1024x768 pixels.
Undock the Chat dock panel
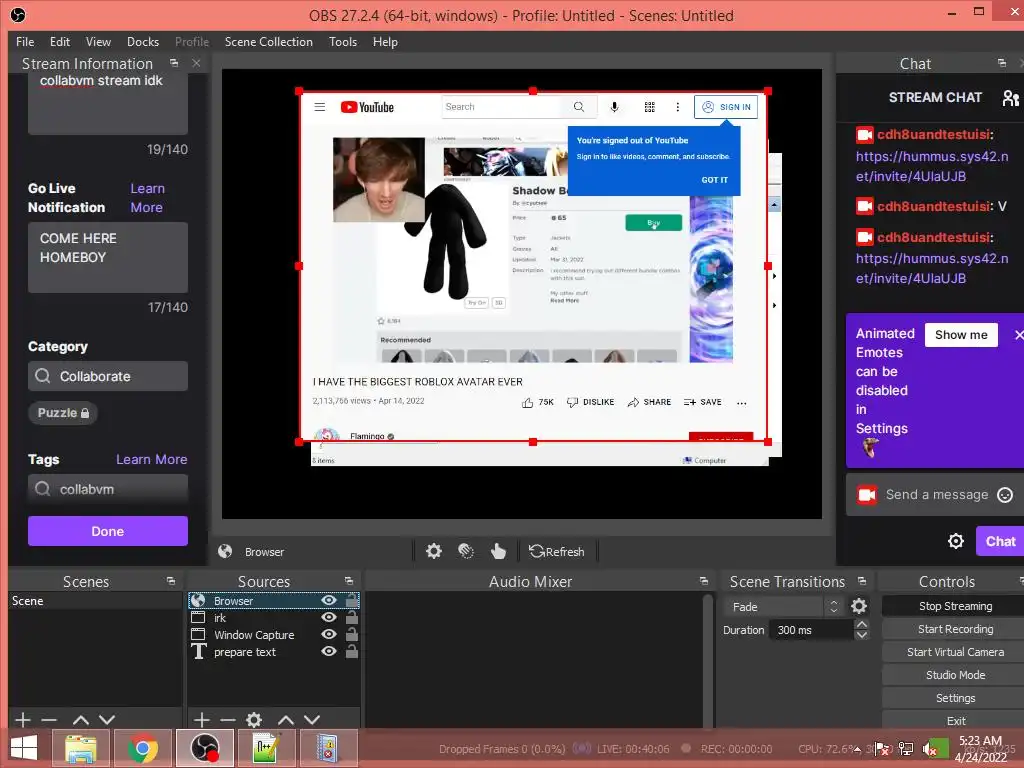click(x=1002, y=63)
